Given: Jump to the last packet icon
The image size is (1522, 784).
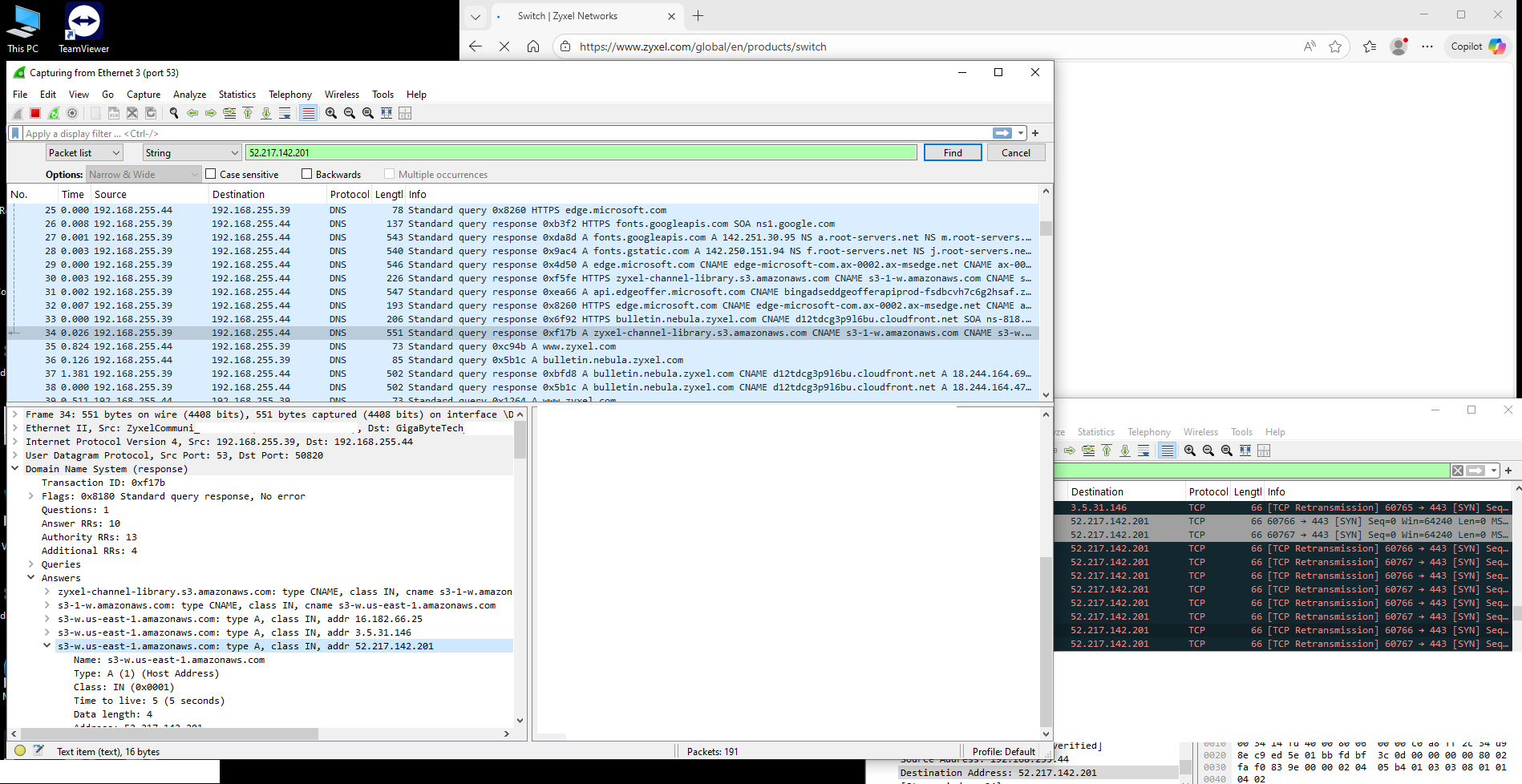Looking at the screenshot, I should click(266, 113).
